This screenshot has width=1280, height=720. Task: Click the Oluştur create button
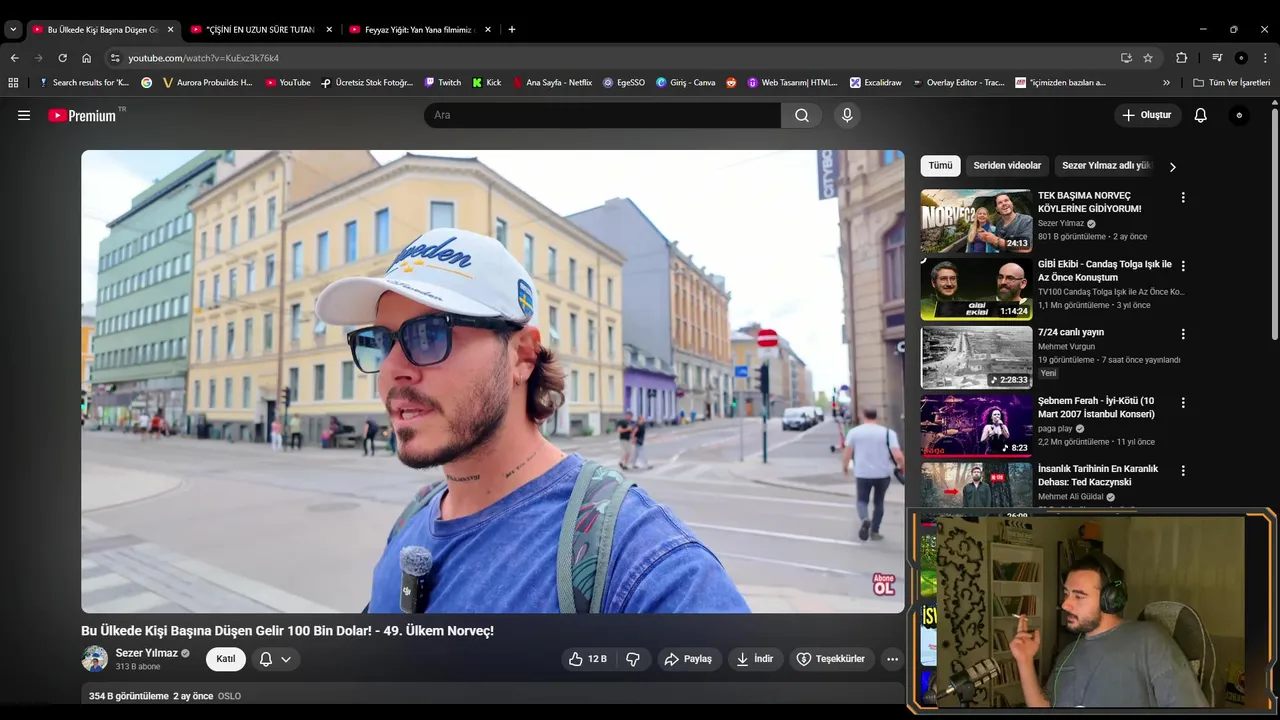(x=1147, y=115)
